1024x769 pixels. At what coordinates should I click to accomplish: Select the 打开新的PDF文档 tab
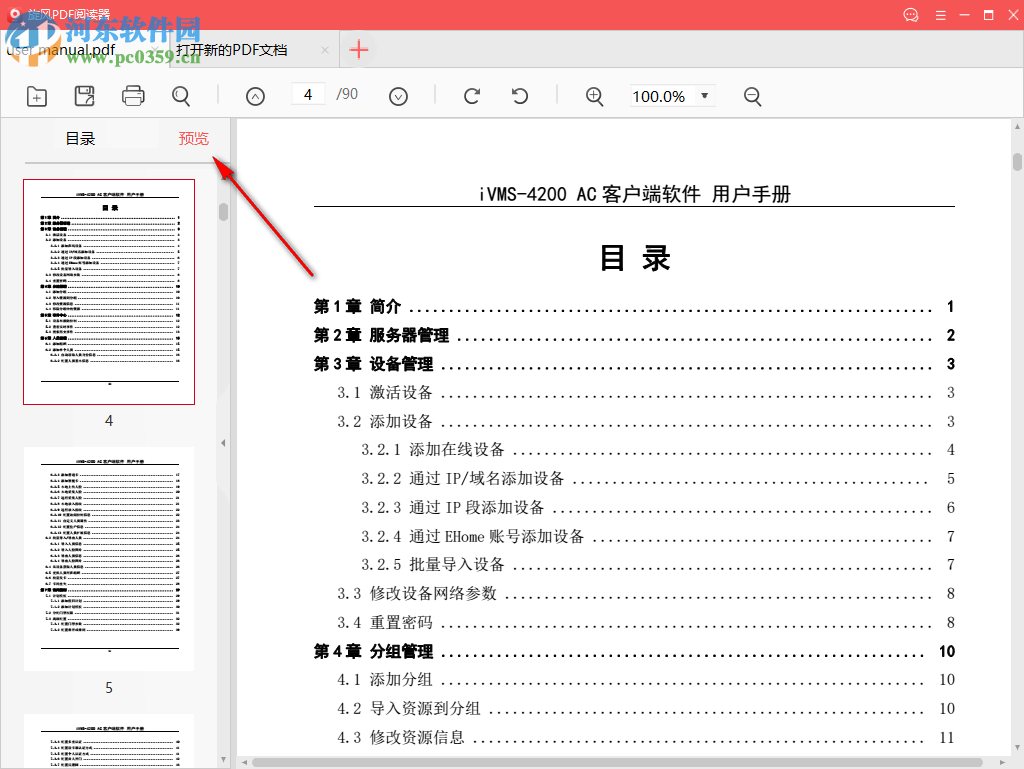[x=232, y=50]
